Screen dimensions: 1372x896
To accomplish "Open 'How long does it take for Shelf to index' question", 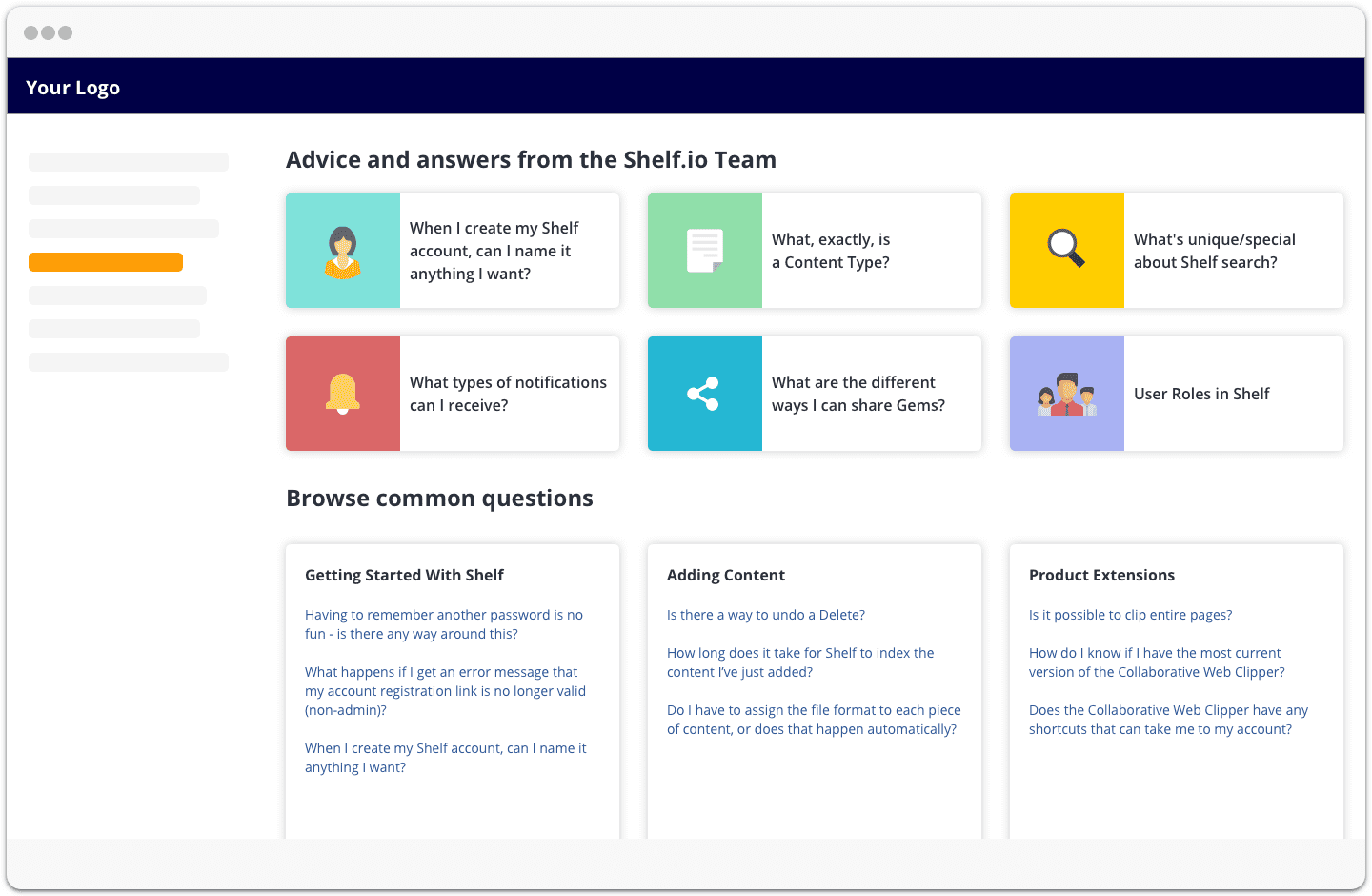I will (x=800, y=662).
